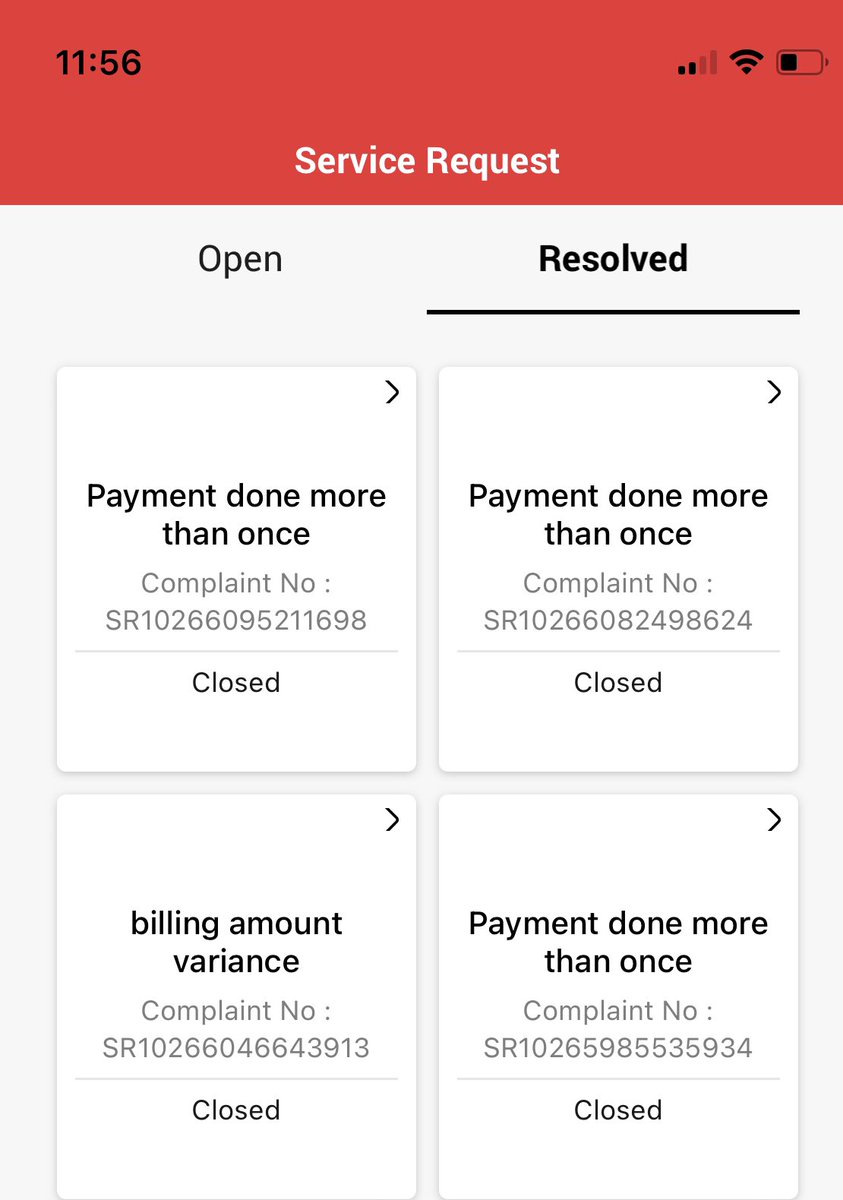Tap the cellular signal bars icon

(x=697, y=64)
